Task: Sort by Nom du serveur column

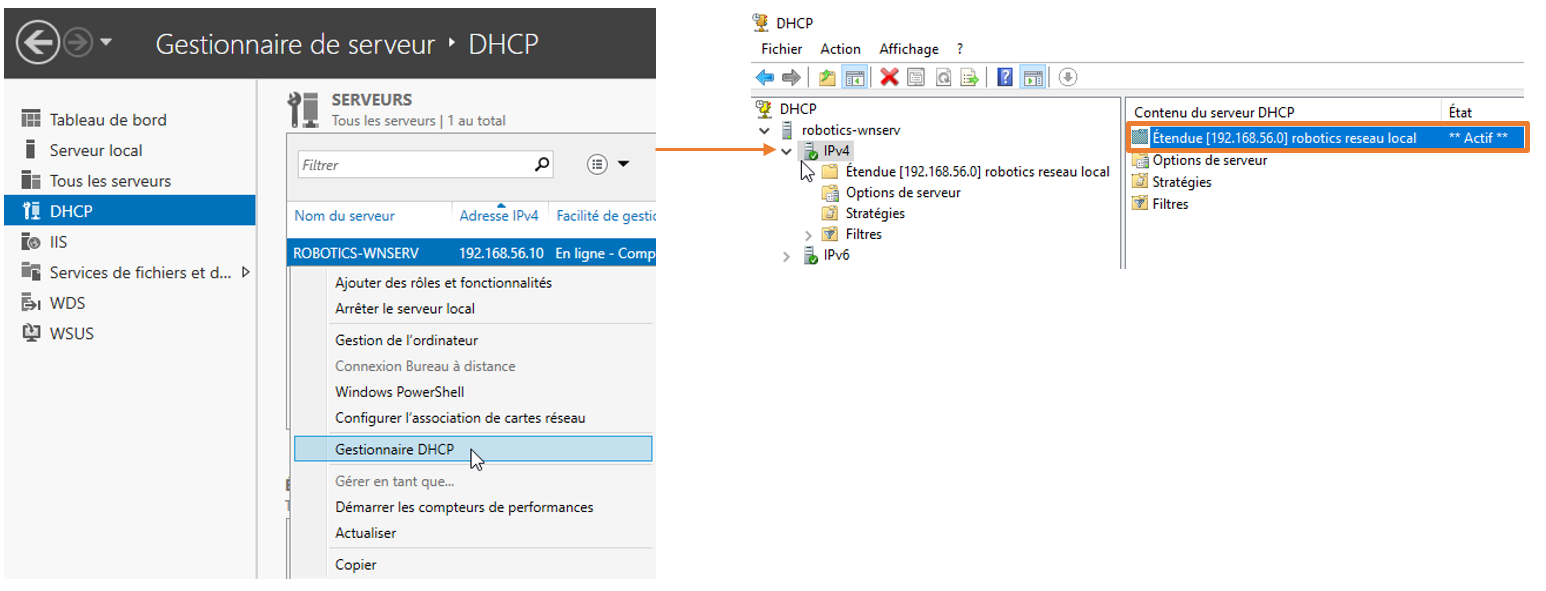Action: [344, 215]
